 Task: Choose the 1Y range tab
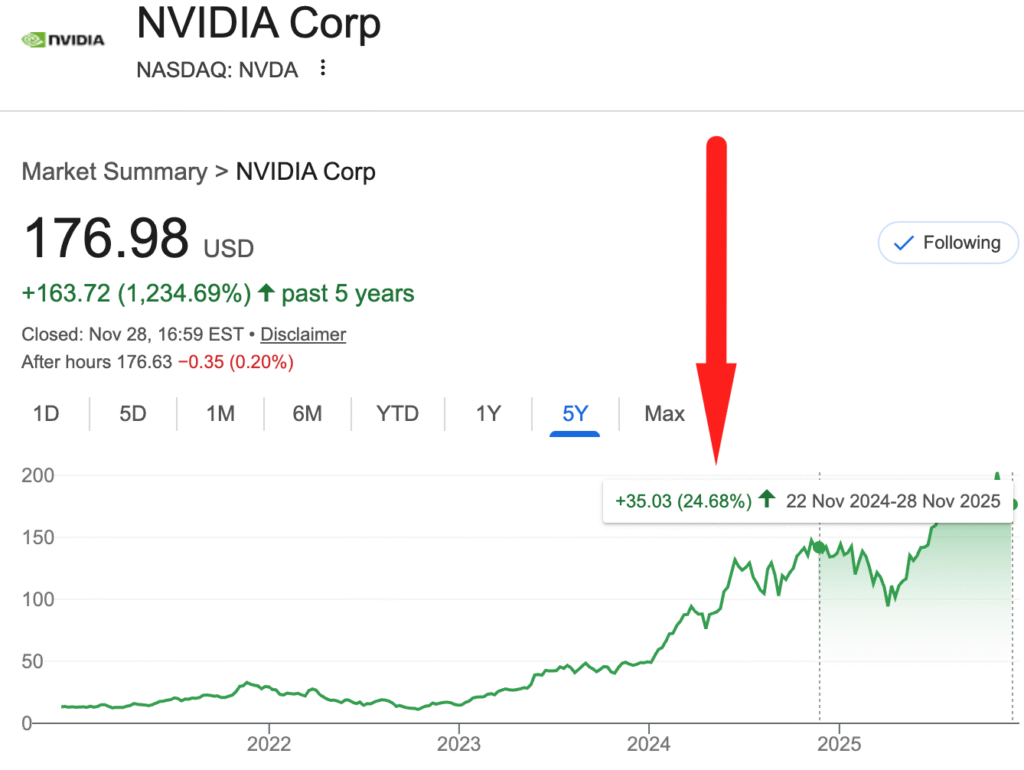coord(488,413)
